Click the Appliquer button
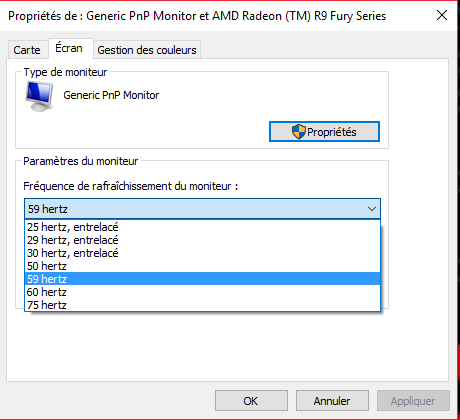Viewport: 460px width, 420px height. pyautogui.click(x=413, y=401)
